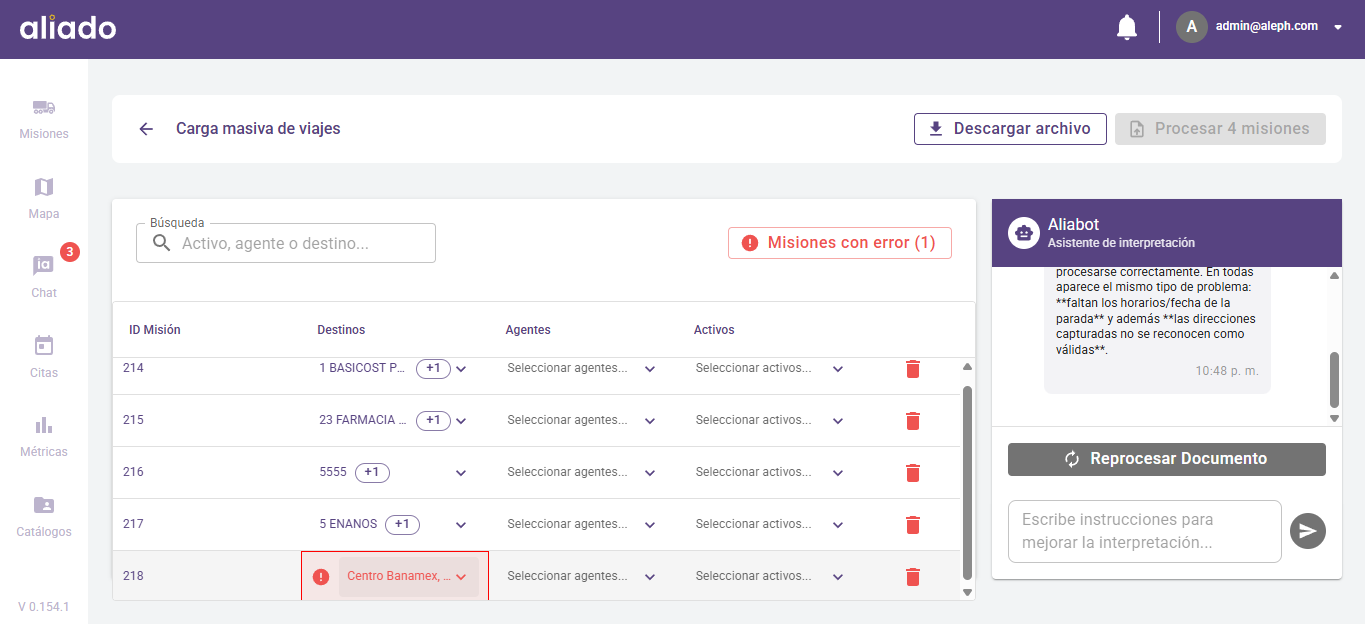Remove mission 218 via trash icon
1365x624 pixels.
912,577
